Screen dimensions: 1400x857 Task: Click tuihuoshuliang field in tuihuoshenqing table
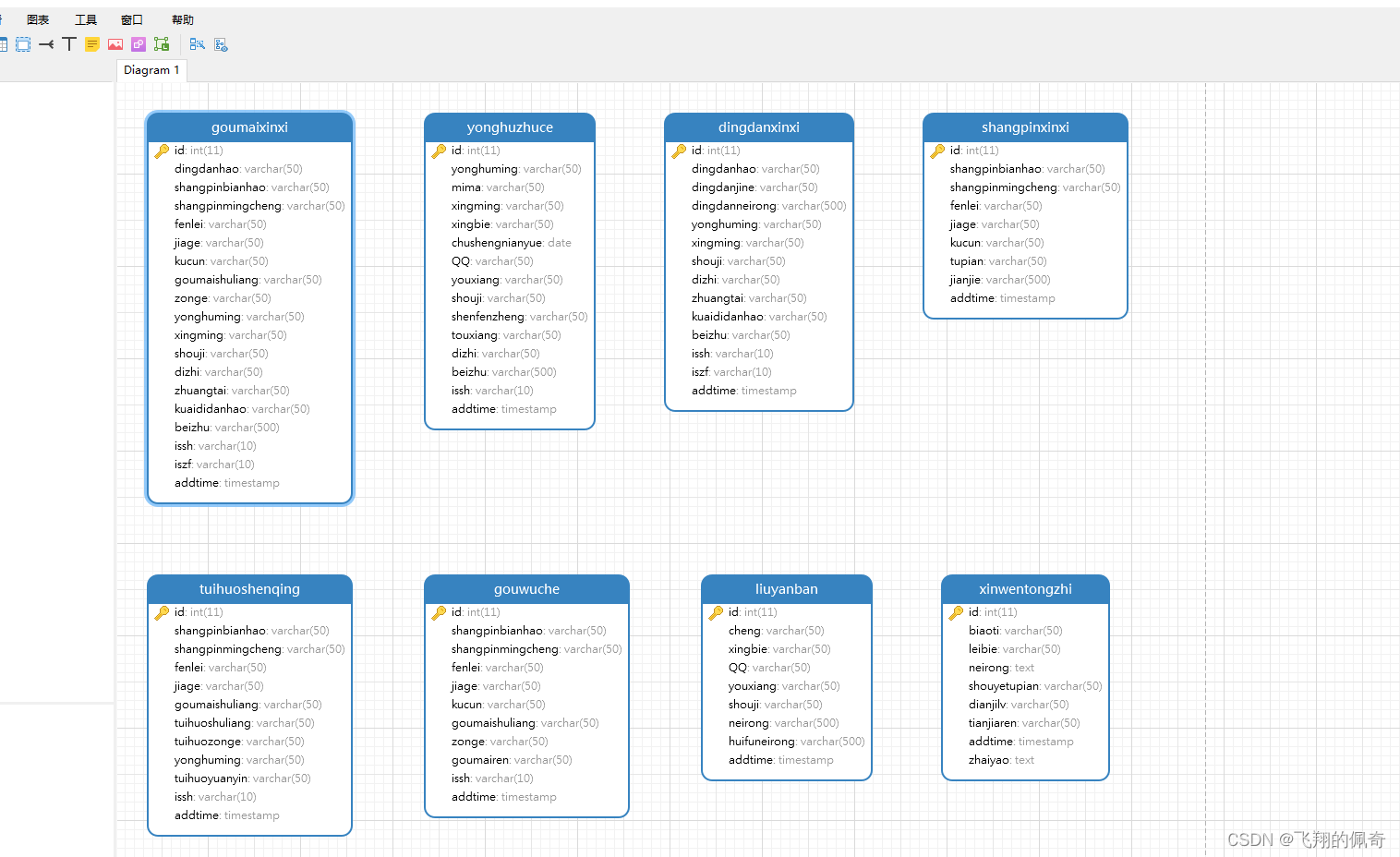245,723
